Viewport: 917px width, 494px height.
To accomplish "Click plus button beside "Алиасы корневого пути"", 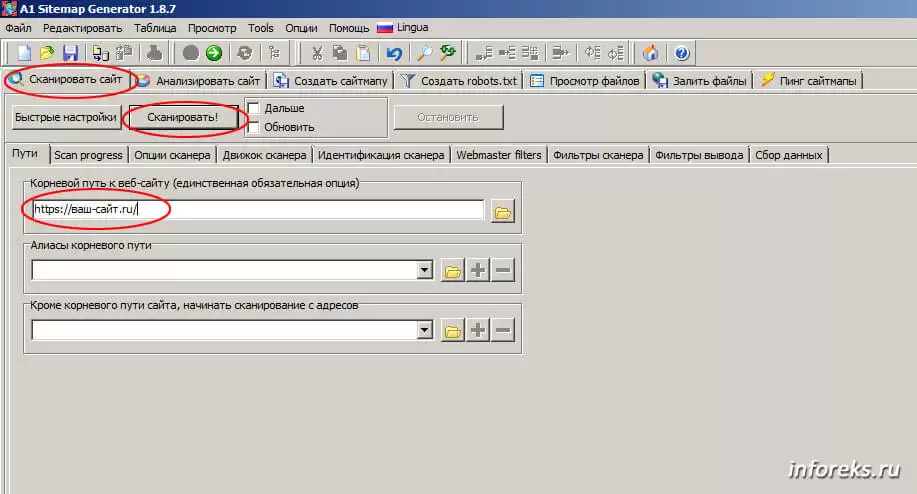I will click(479, 271).
